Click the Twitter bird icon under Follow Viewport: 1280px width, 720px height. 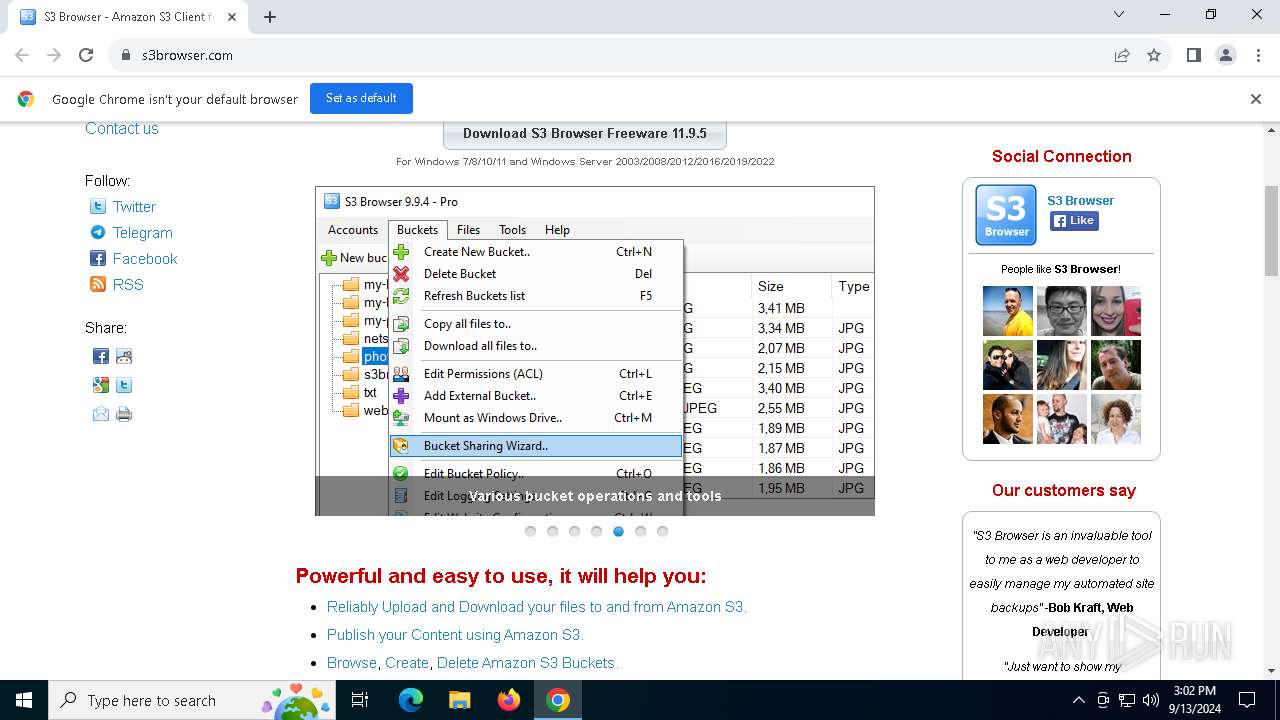point(98,206)
